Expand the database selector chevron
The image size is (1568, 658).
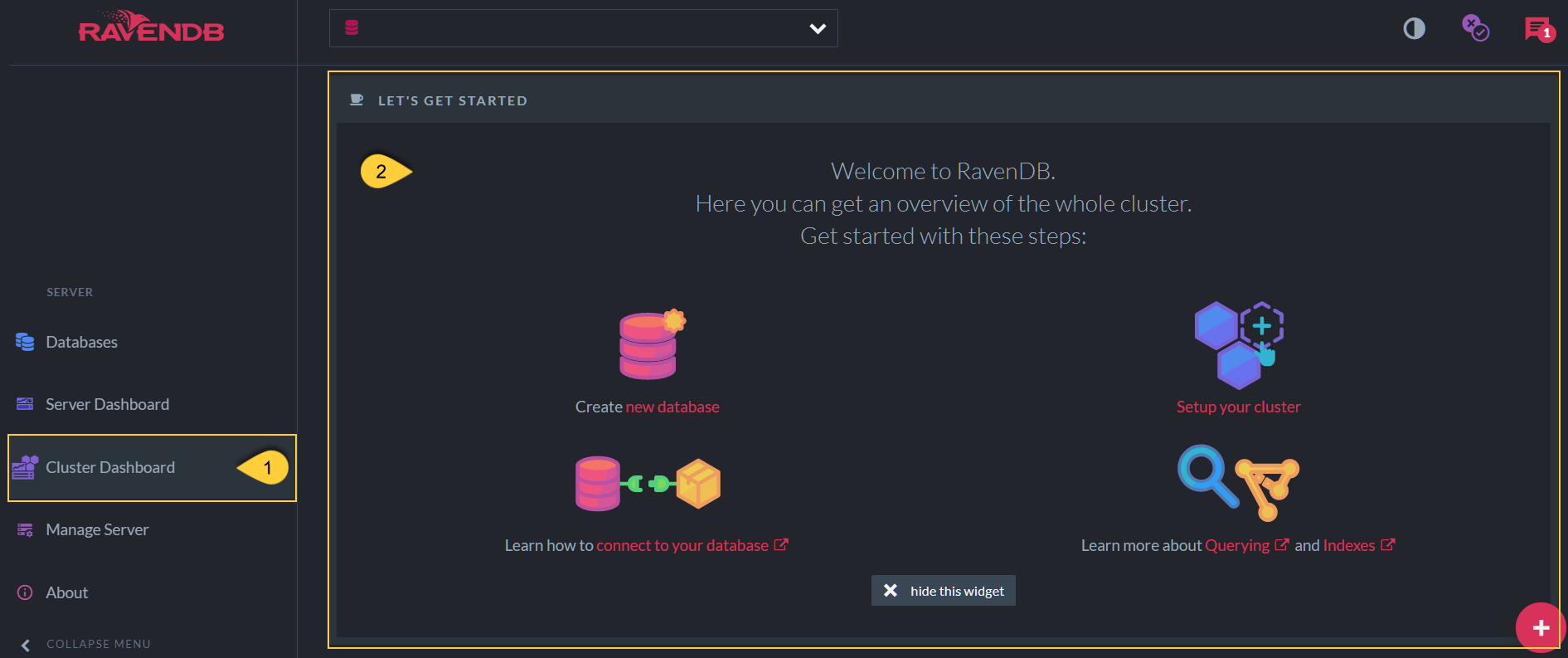[x=818, y=28]
